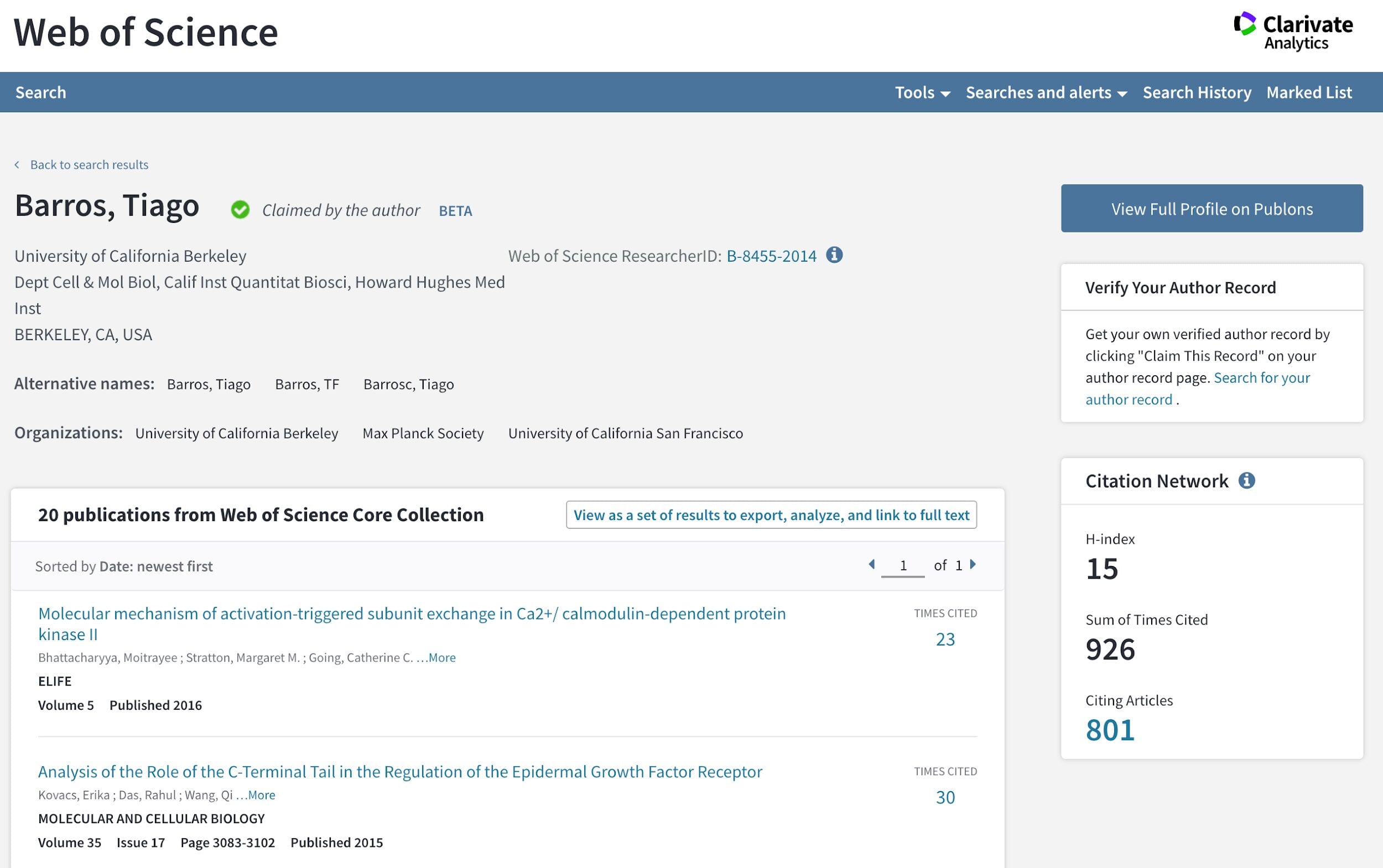Click the Claimed by the author label
Viewport: 1383px width, 868px height.
tap(341, 211)
